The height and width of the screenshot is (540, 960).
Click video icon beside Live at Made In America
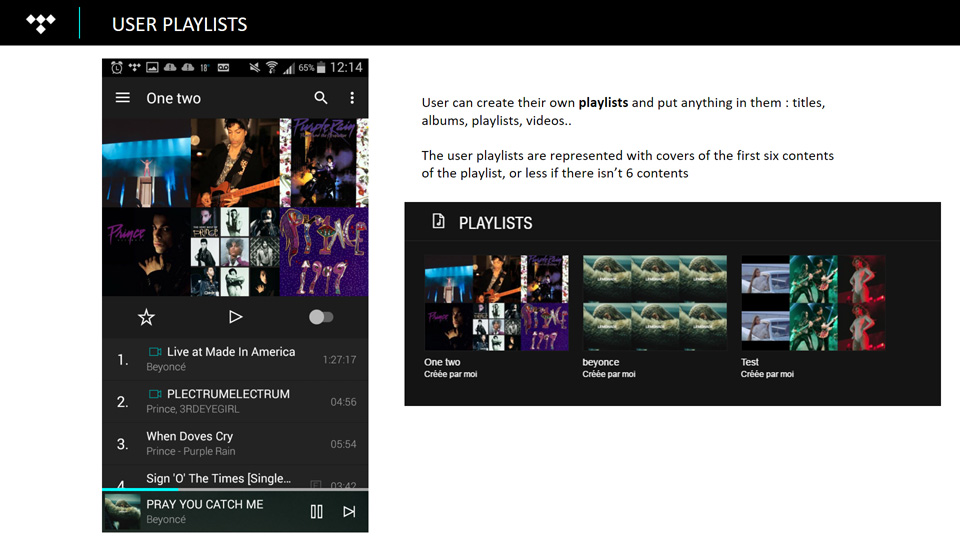coord(155,351)
